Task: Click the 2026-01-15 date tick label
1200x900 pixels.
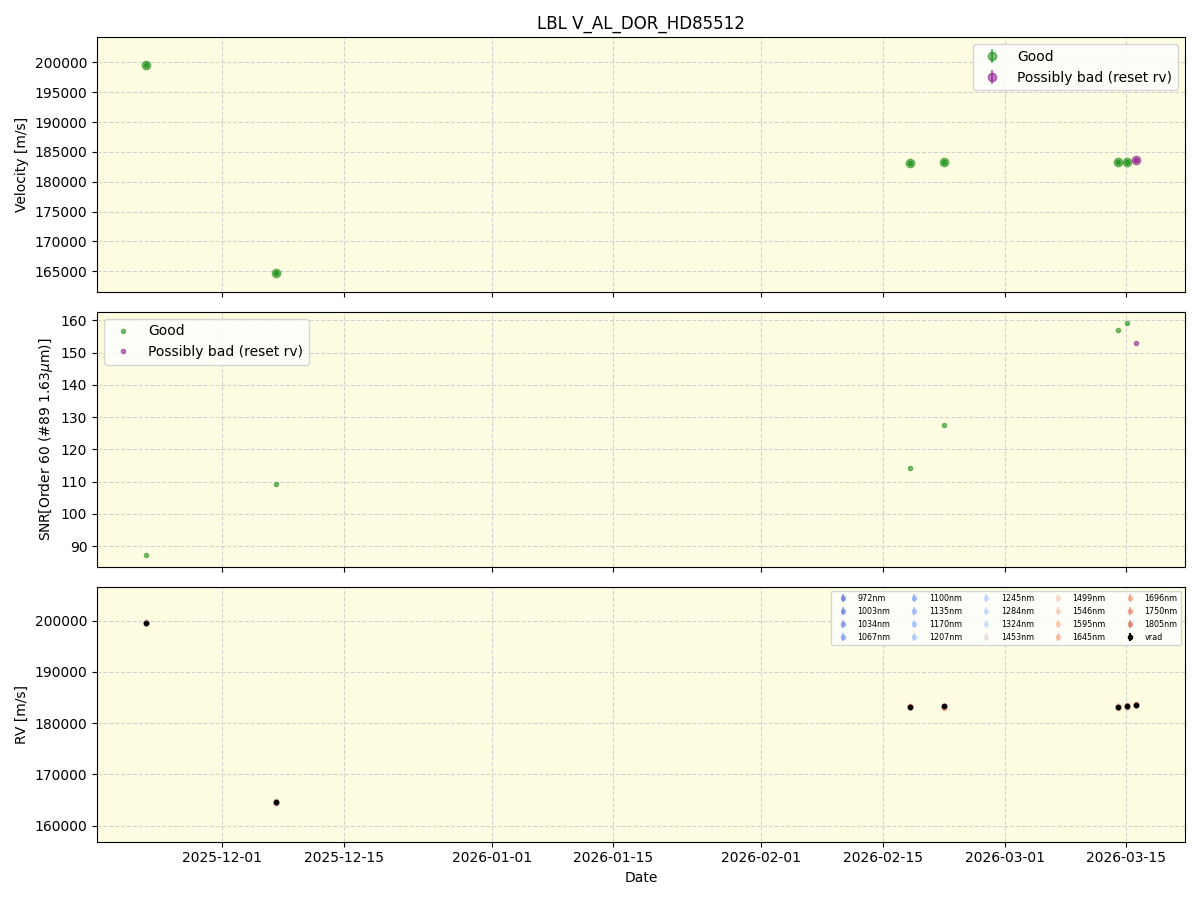Action: coord(613,857)
